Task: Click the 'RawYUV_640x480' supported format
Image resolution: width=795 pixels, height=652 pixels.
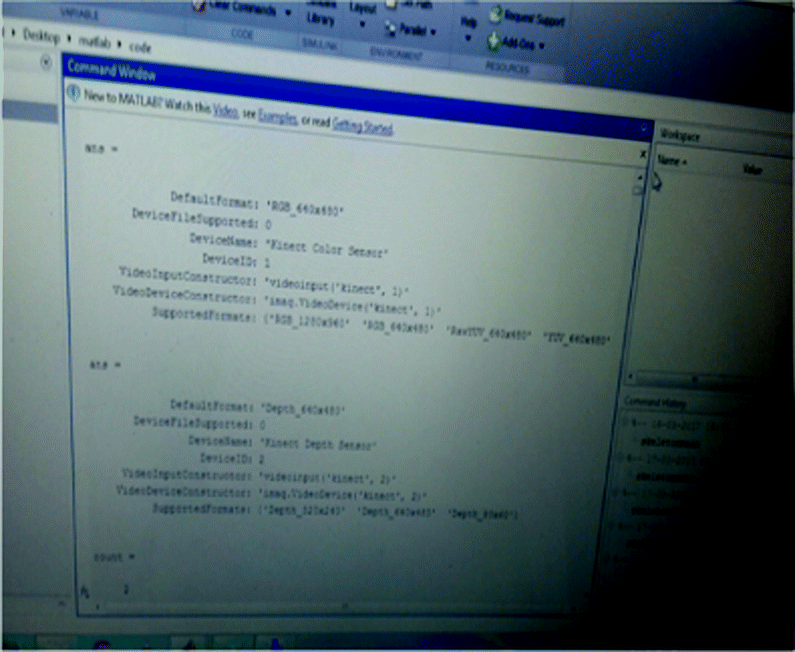Action: pyautogui.click(x=489, y=334)
